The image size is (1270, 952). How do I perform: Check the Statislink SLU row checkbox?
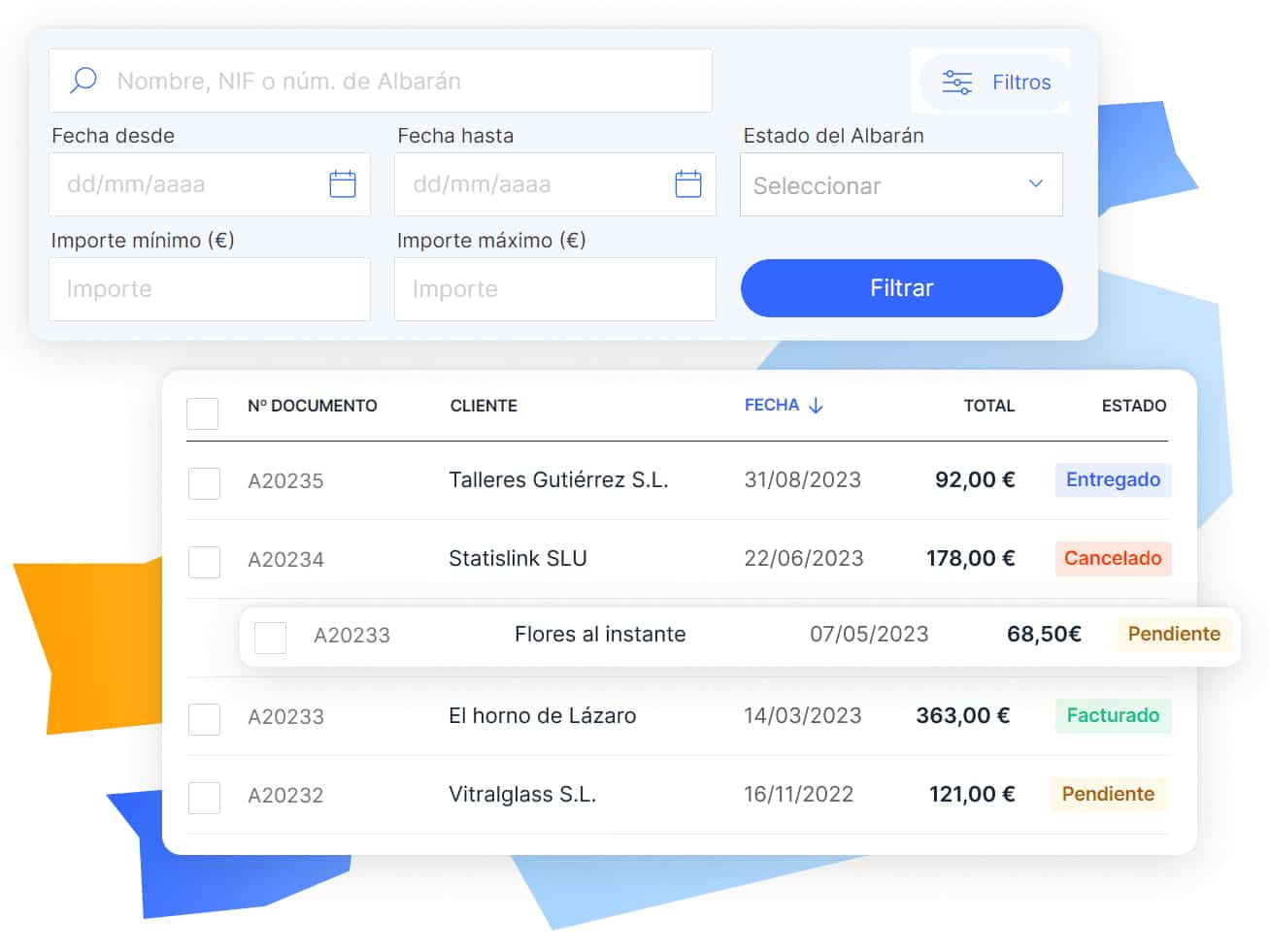coord(204,562)
